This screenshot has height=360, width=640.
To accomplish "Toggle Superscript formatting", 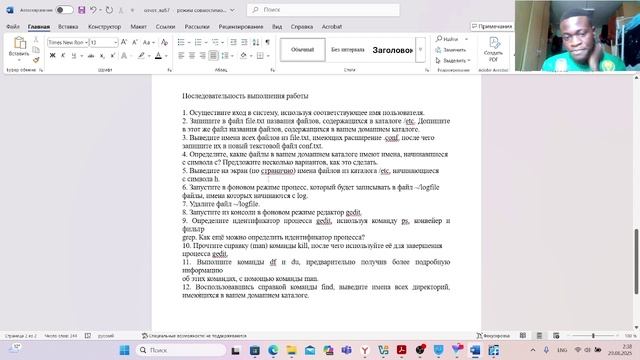I will pyautogui.click(x=113, y=56).
